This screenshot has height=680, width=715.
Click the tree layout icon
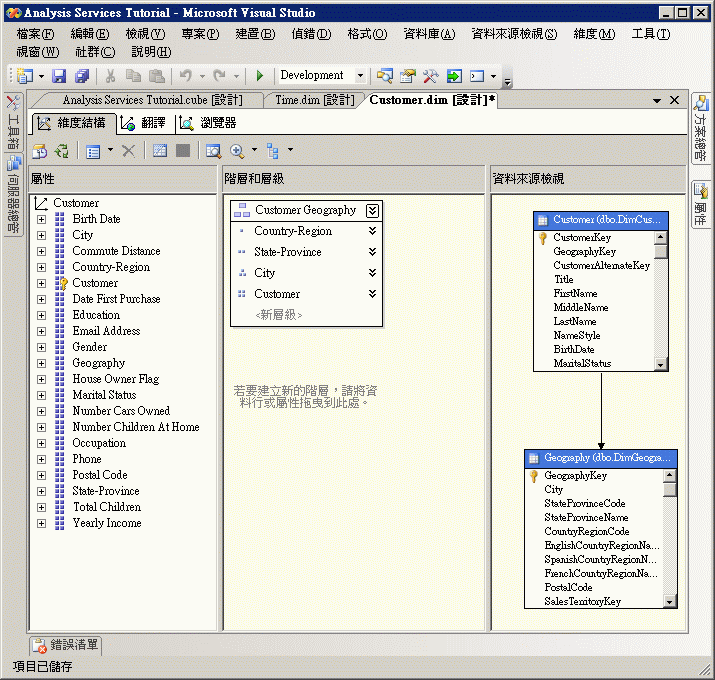tap(273, 151)
